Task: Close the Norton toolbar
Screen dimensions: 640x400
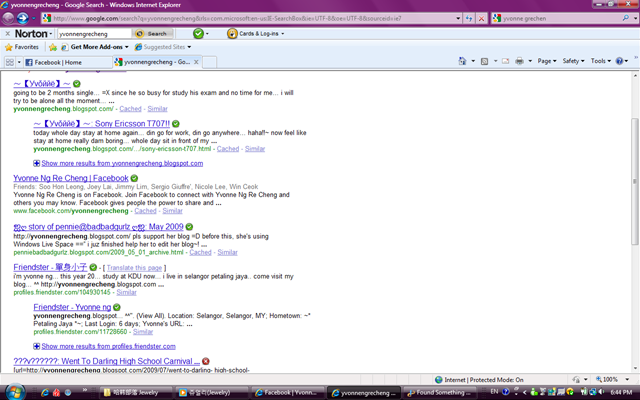Action: 7,33
